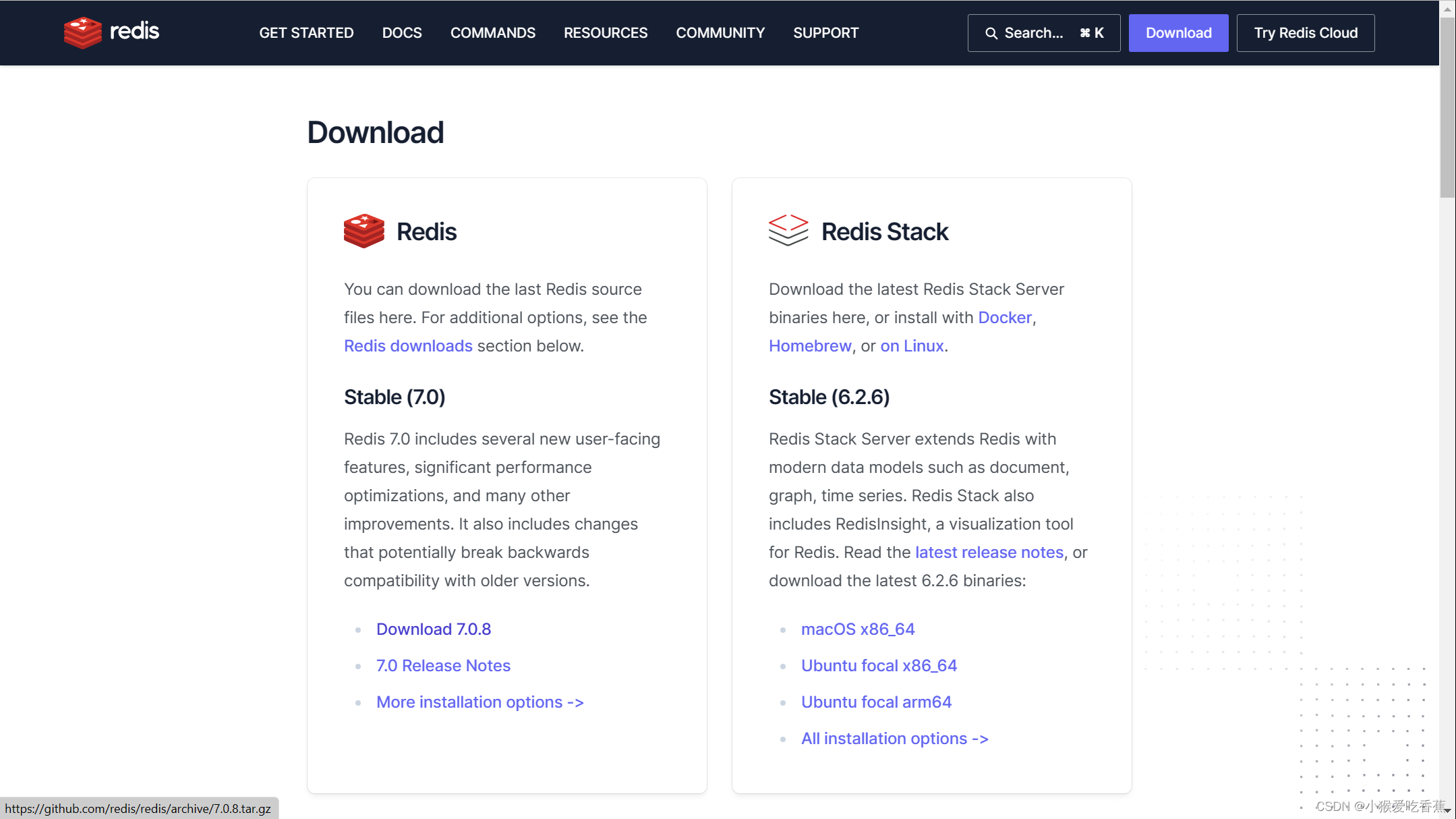Viewport: 1456px width, 819px height.
Task: Open the COMMUNITY navigation item
Action: 720,33
